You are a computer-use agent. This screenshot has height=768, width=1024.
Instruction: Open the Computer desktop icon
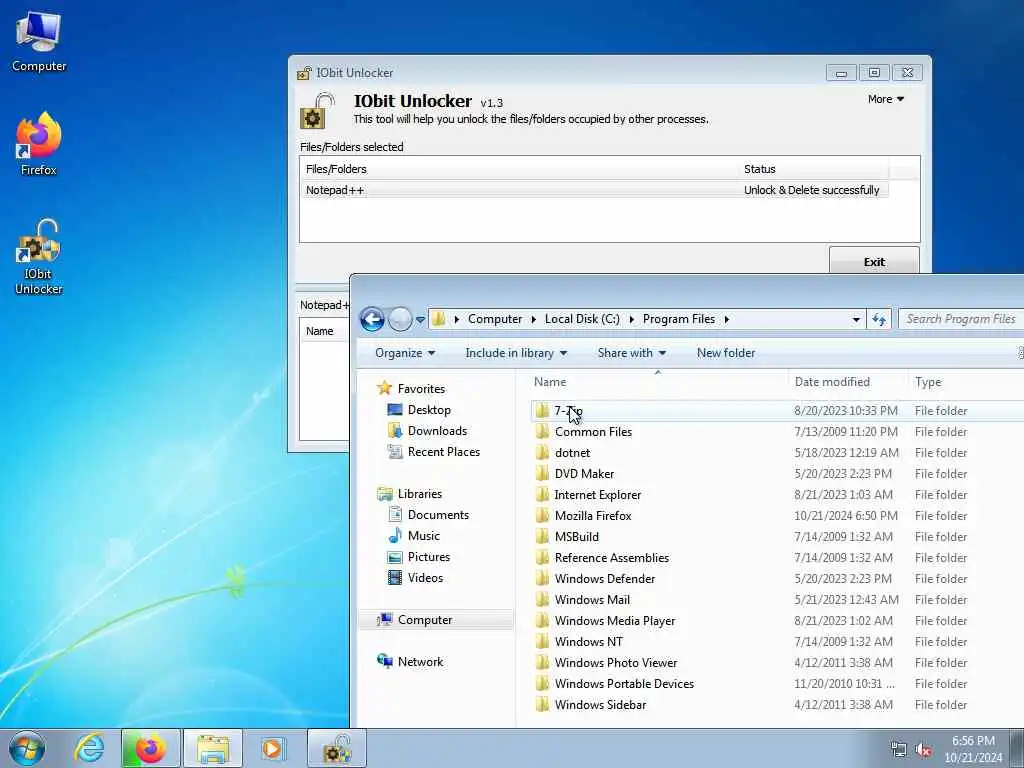click(39, 42)
